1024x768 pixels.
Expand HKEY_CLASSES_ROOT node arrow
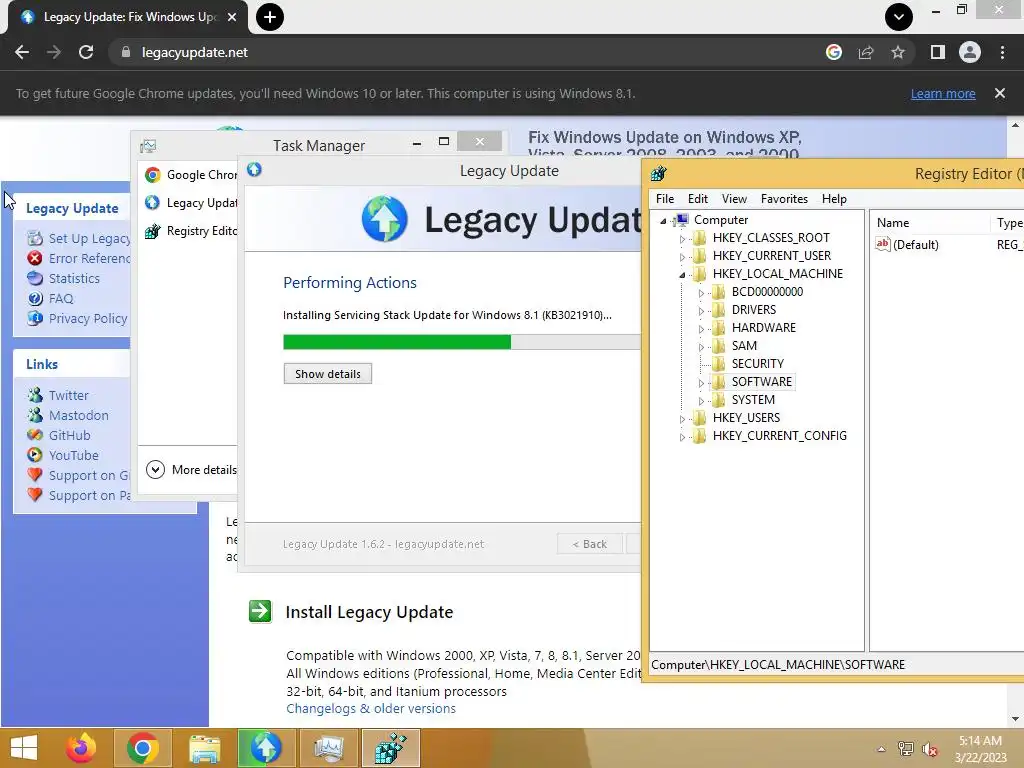[x=682, y=239]
